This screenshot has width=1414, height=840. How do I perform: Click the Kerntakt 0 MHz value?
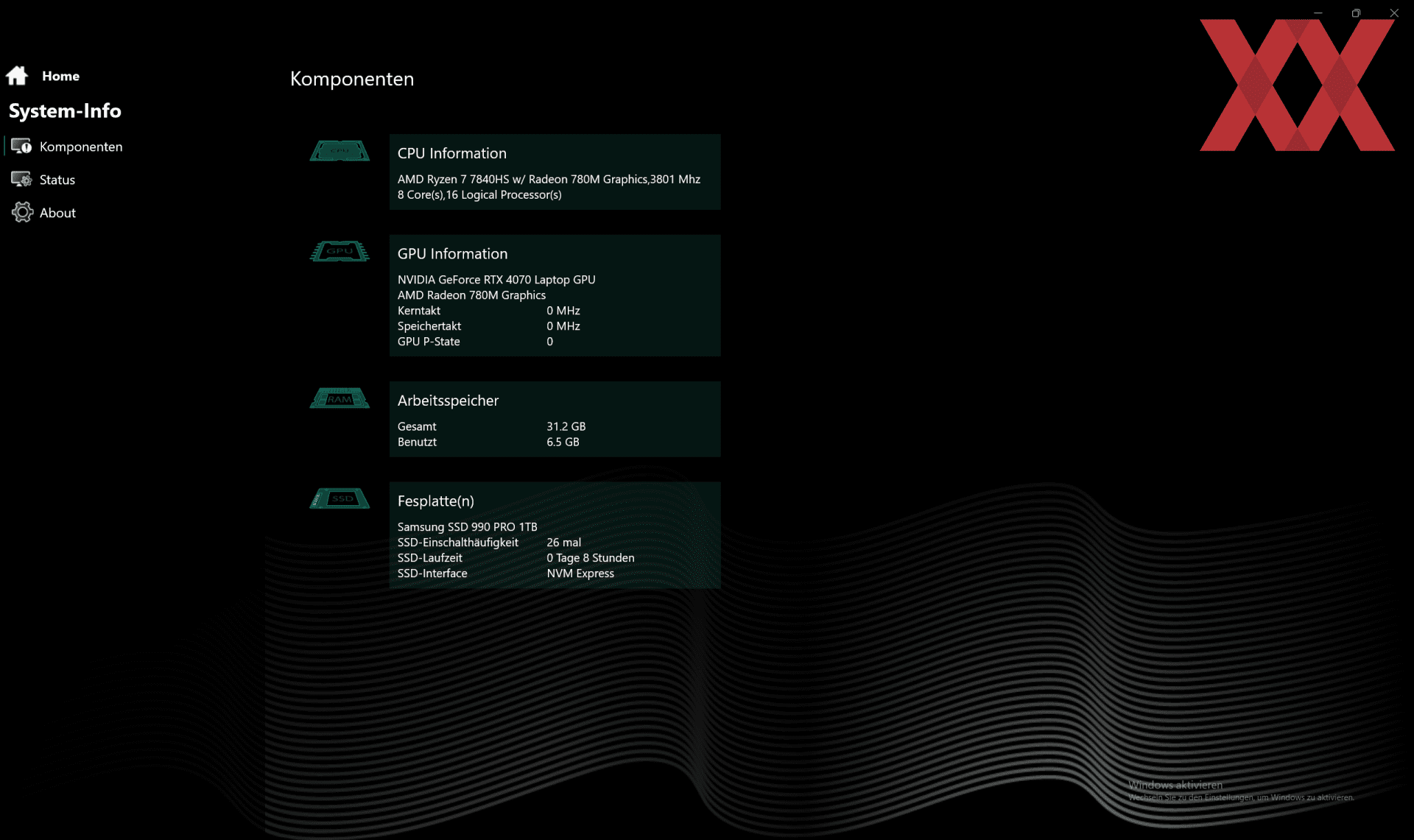pyautogui.click(x=563, y=311)
